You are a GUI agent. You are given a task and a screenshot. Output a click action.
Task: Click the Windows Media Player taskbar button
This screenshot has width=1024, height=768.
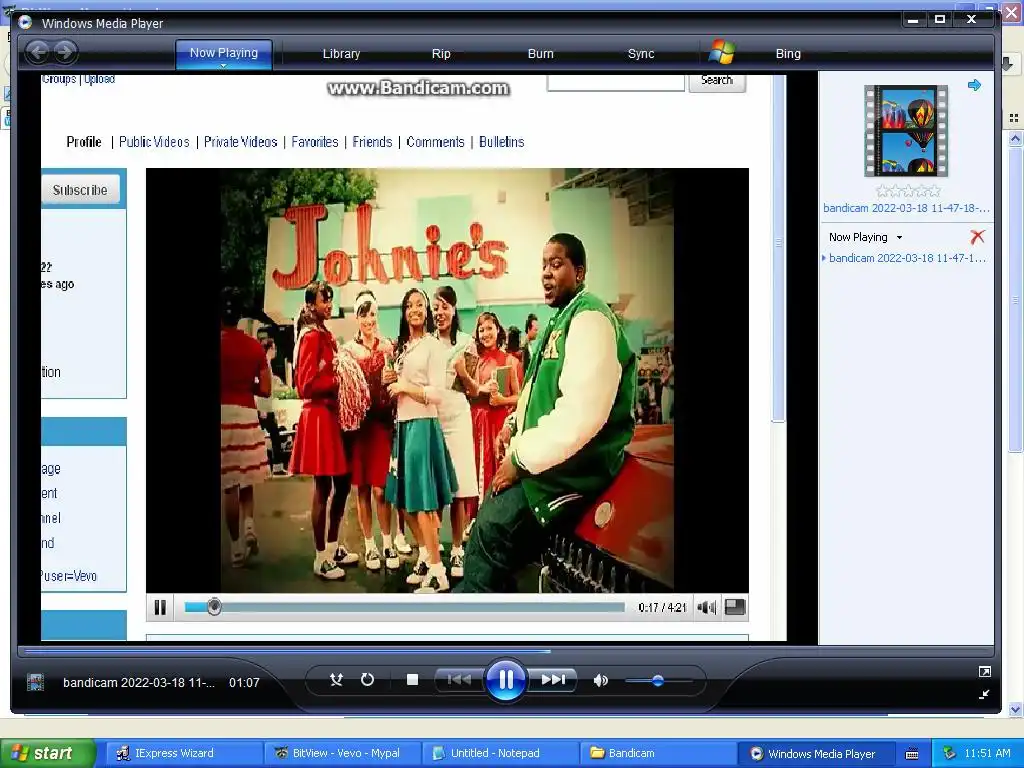816,753
